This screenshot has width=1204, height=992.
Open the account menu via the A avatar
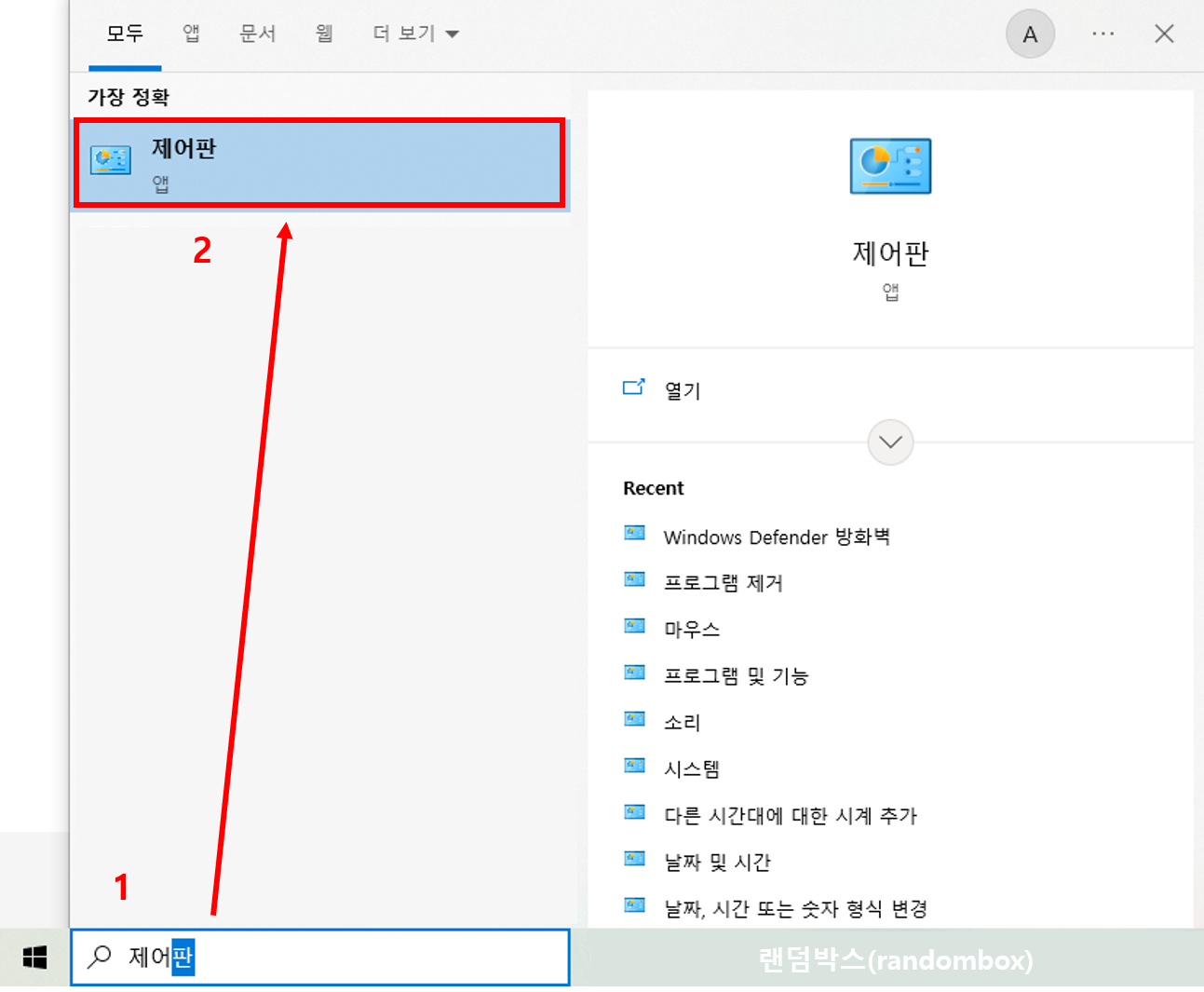(x=1030, y=34)
